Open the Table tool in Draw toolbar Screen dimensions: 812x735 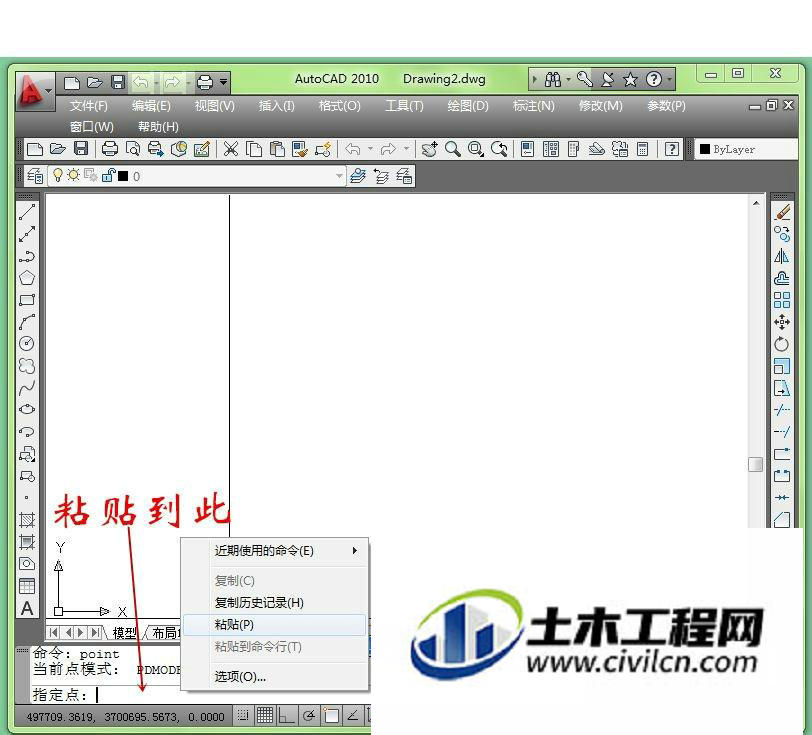click(27, 586)
